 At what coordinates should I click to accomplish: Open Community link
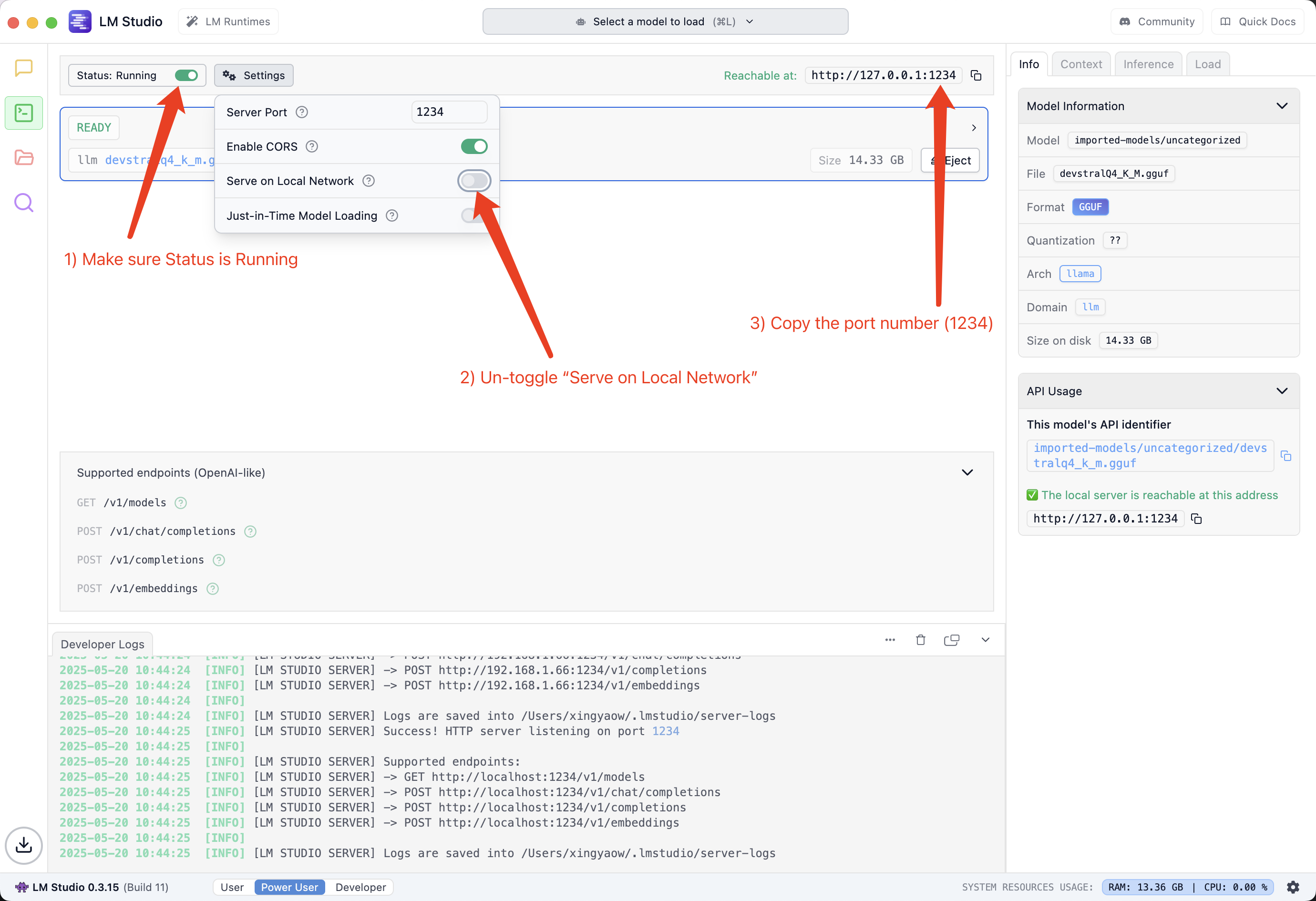(1157, 21)
